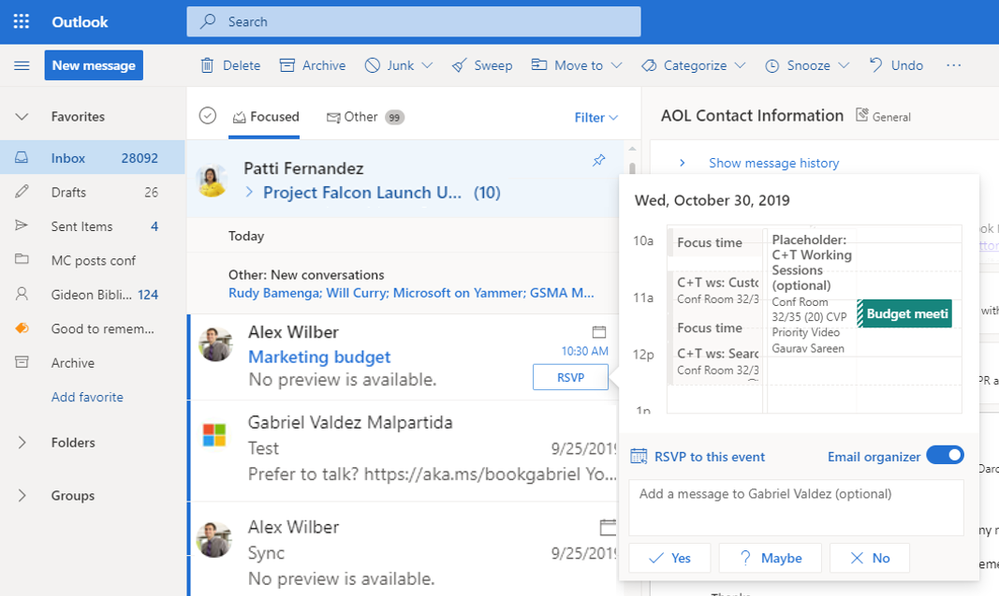This screenshot has height=596, width=999.
Task: Open the more options ellipsis
Action: pyautogui.click(x=953, y=65)
